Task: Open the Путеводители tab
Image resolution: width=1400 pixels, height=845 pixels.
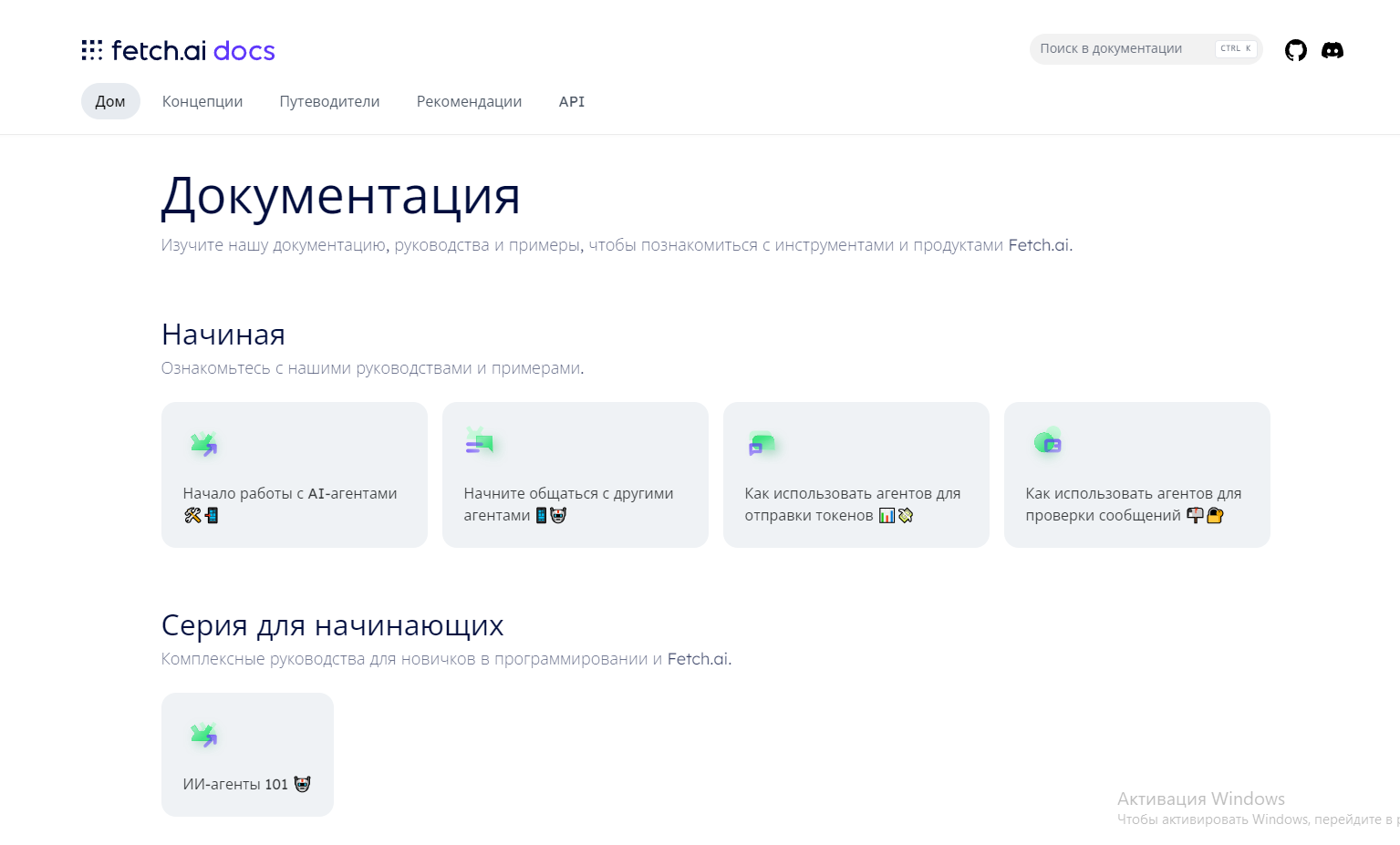Action: pyautogui.click(x=329, y=101)
